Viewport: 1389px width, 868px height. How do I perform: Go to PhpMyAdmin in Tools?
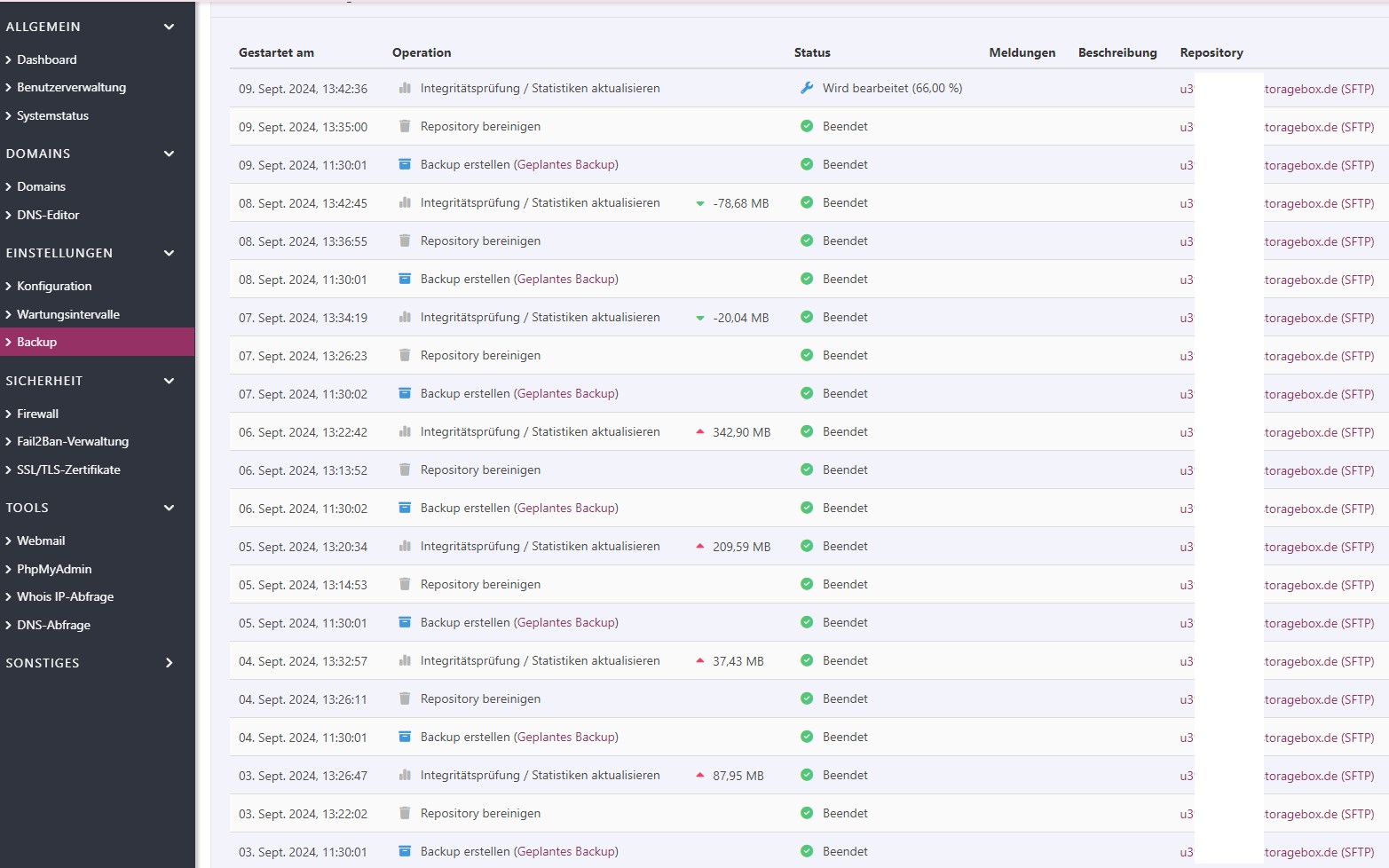point(53,569)
